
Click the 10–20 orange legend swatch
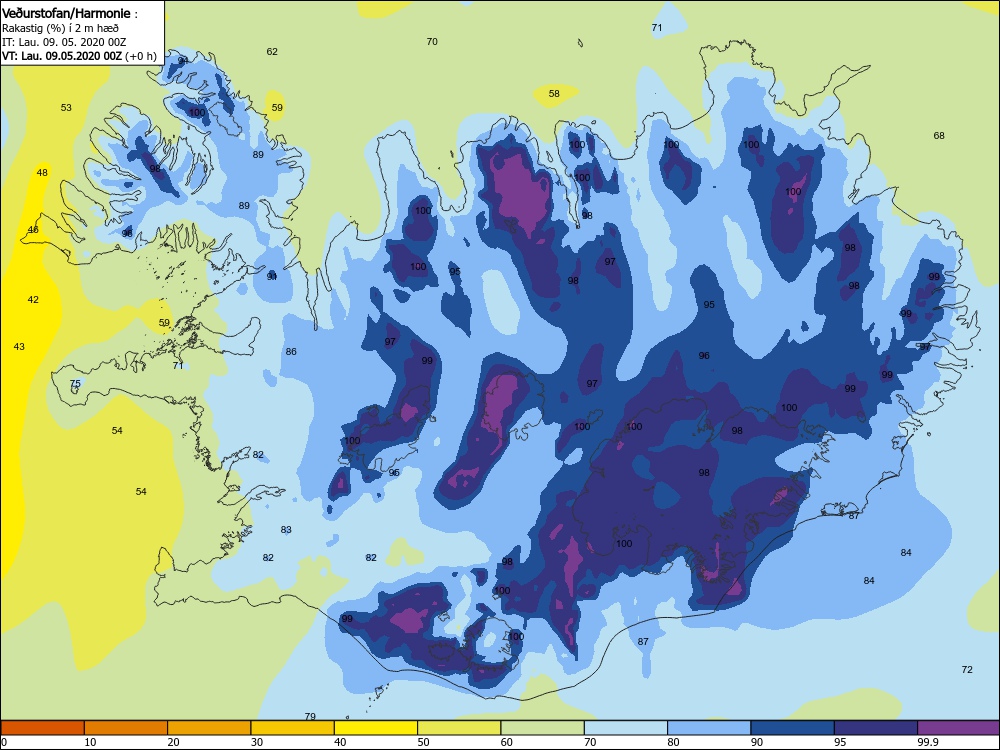pyautogui.click(x=126, y=728)
